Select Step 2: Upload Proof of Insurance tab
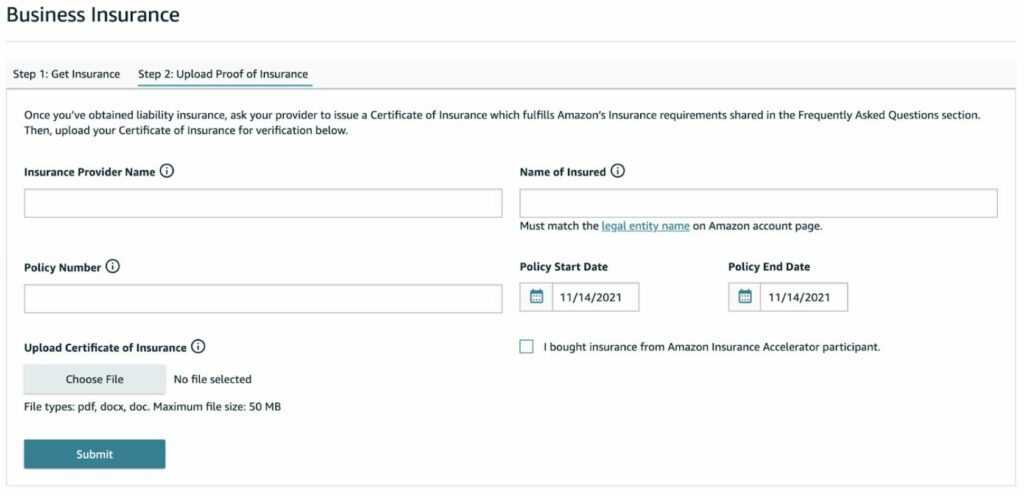The width and height of the screenshot is (1024, 496). coord(223,74)
